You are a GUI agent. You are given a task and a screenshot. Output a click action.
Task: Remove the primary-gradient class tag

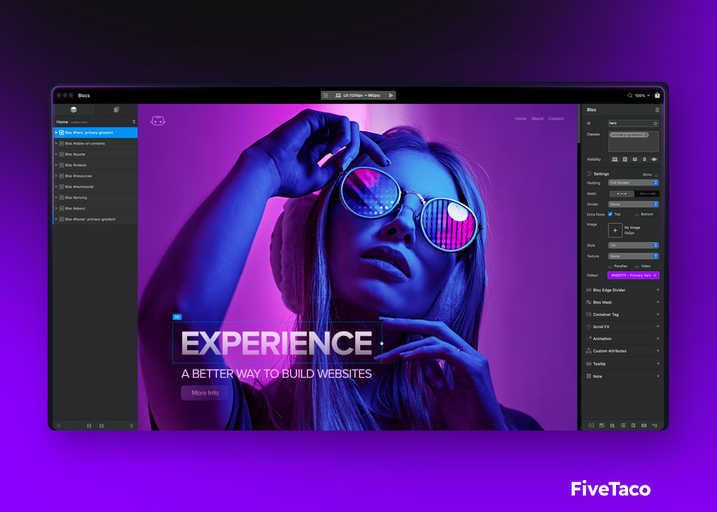(x=646, y=135)
